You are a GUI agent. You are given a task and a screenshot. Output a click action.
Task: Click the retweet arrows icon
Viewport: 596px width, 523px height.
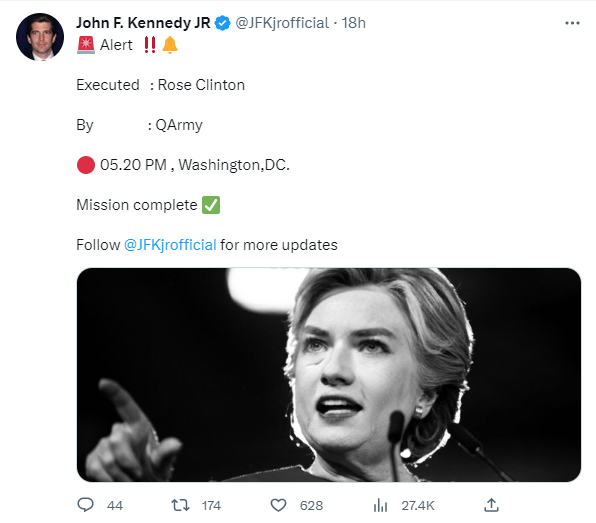point(180,505)
